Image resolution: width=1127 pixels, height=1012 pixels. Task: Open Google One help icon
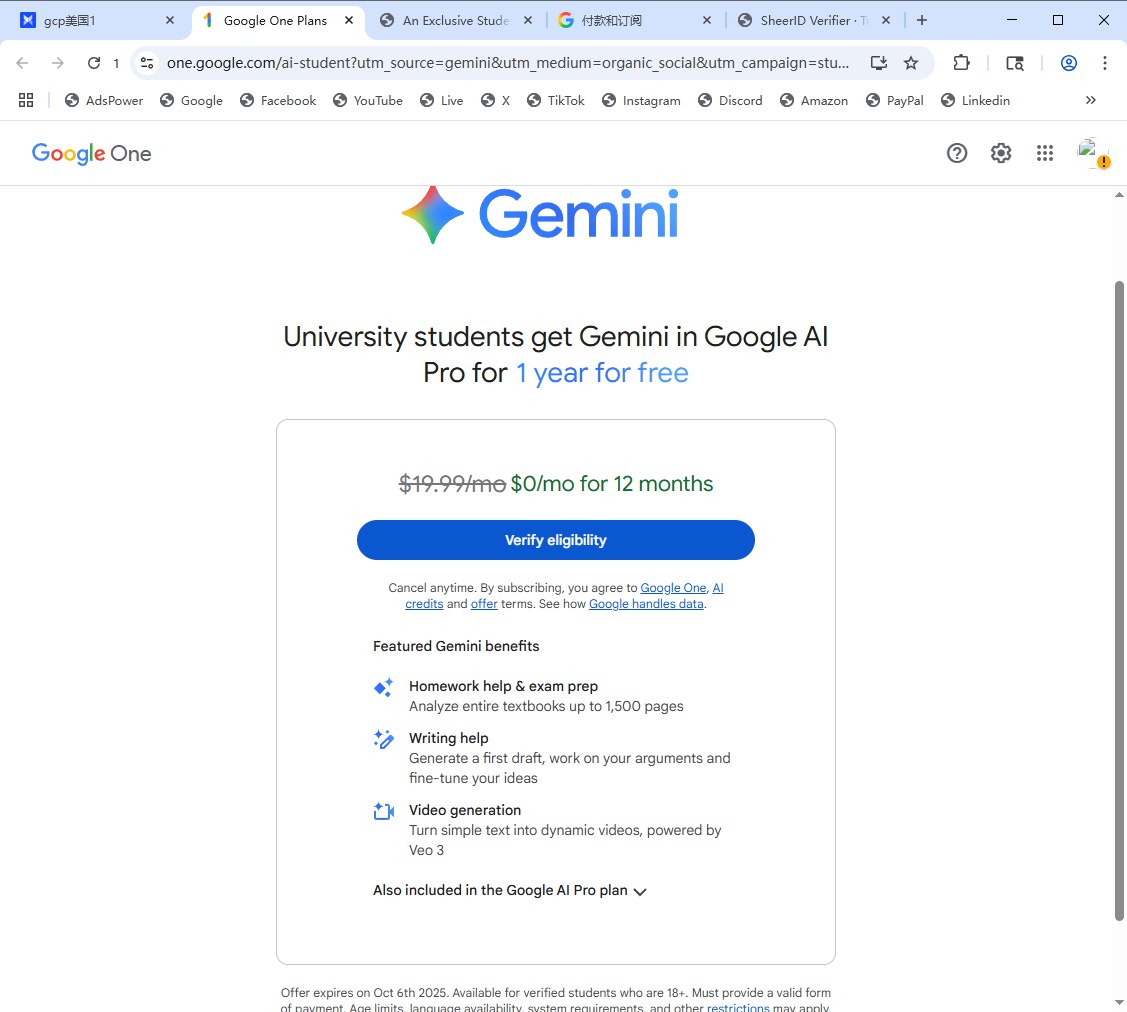click(957, 153)
